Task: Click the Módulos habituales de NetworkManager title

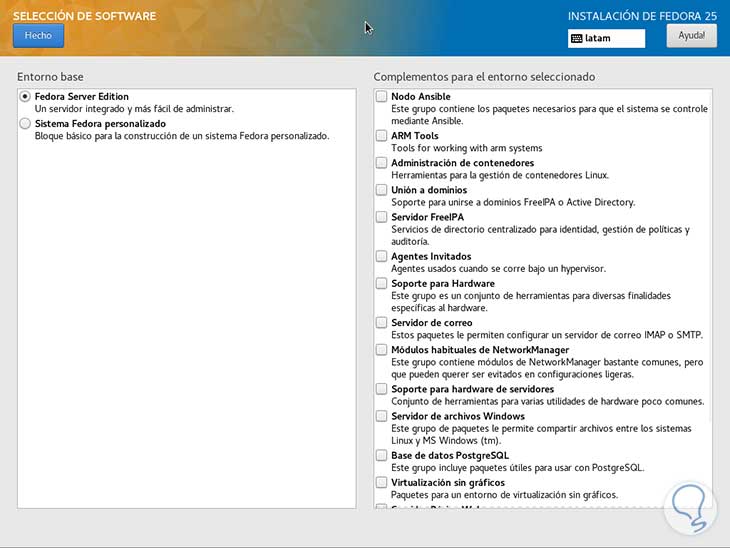Action: [x=480, y=349]
